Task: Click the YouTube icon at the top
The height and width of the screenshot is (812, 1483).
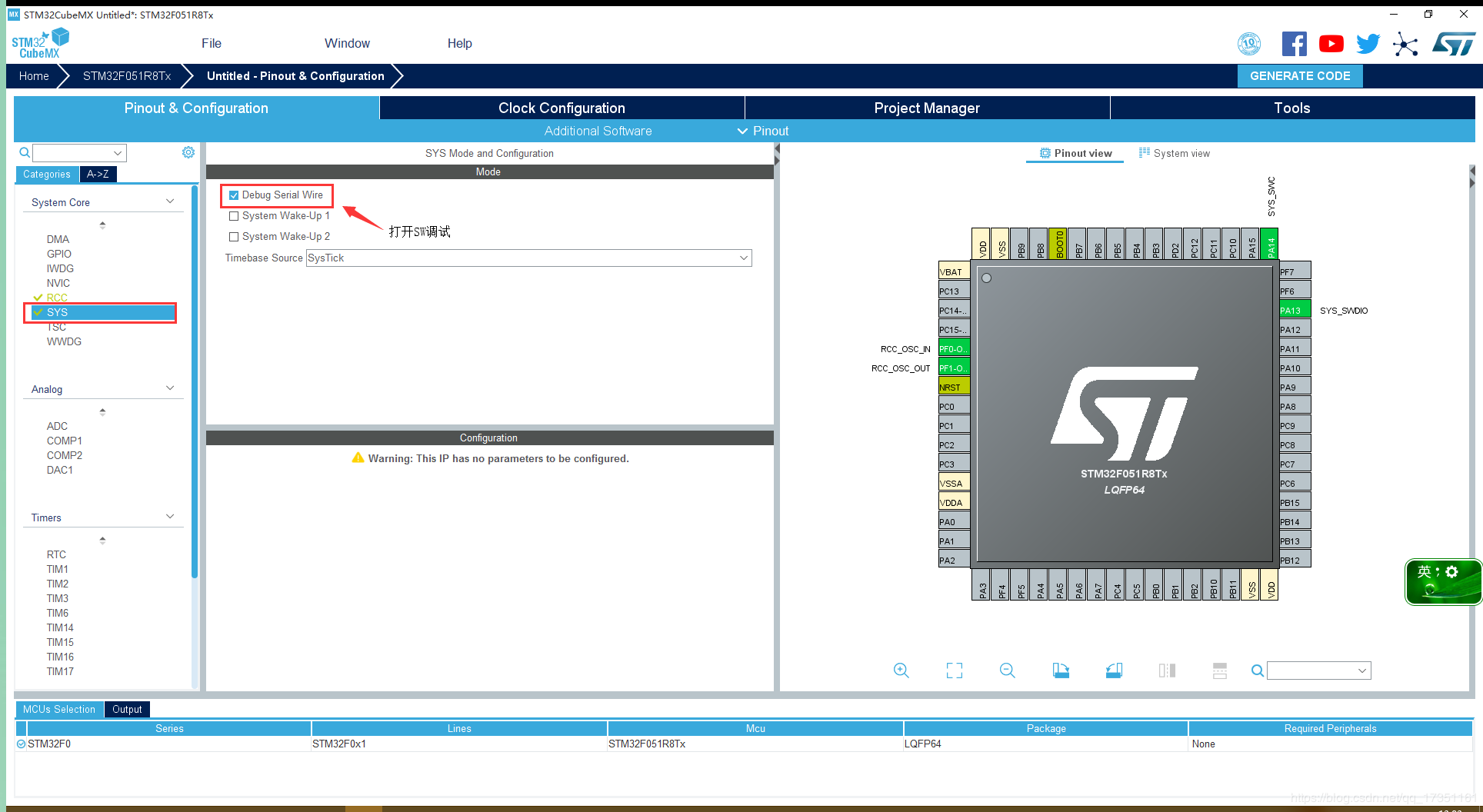Action: point(1331,44)
